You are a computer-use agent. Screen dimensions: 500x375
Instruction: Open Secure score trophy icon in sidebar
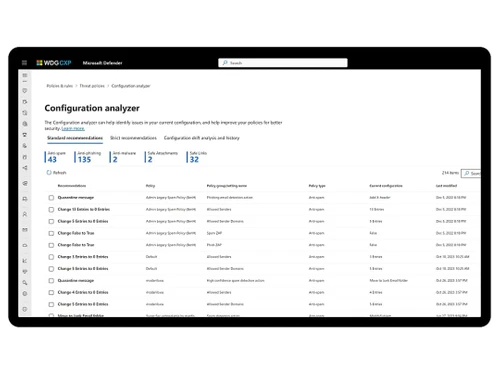25,135
